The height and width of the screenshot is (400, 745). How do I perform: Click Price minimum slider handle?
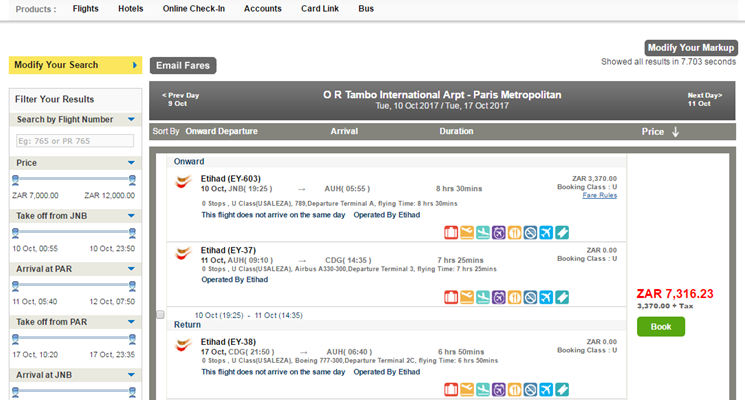coord(15,180)
